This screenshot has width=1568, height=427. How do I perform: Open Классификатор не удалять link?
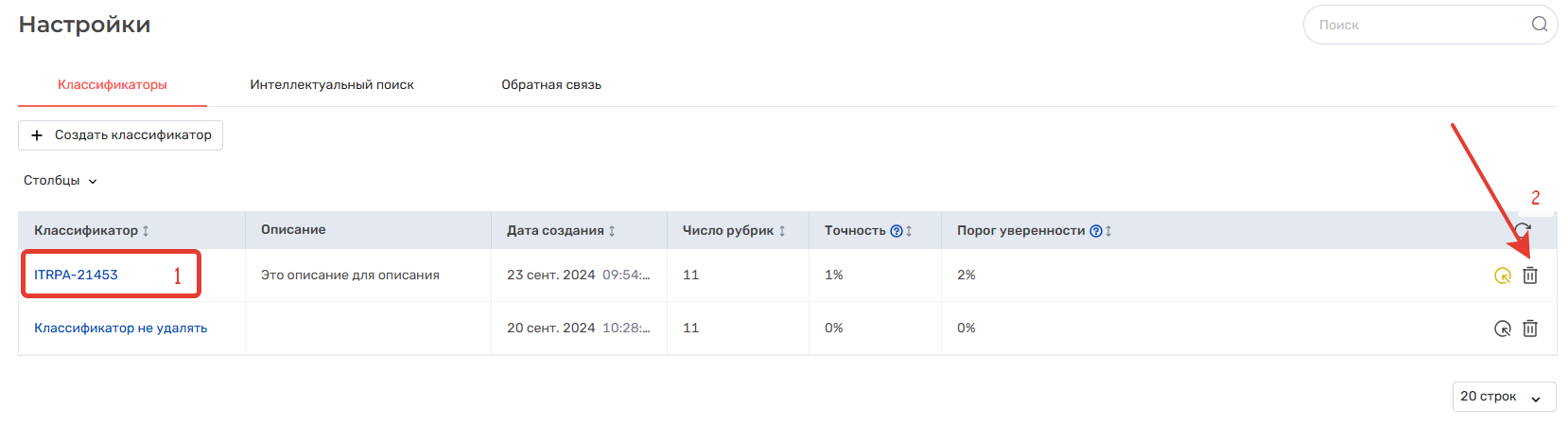tap(121, 329)
